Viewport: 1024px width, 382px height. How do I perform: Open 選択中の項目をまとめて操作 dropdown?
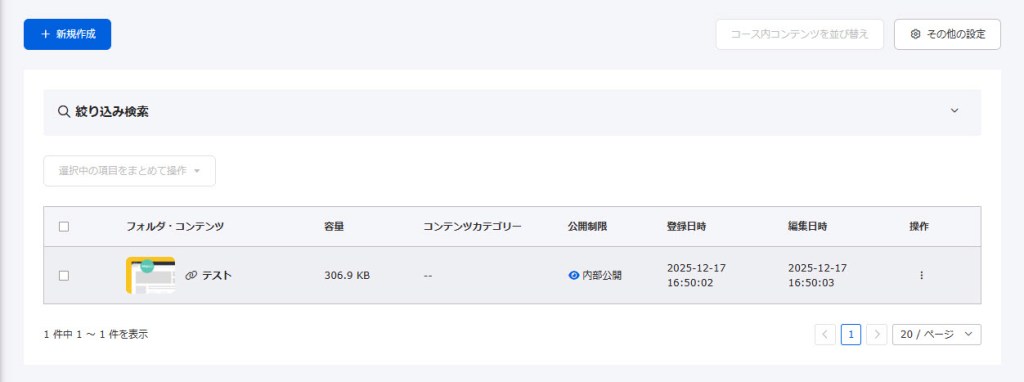click(129, 171)
